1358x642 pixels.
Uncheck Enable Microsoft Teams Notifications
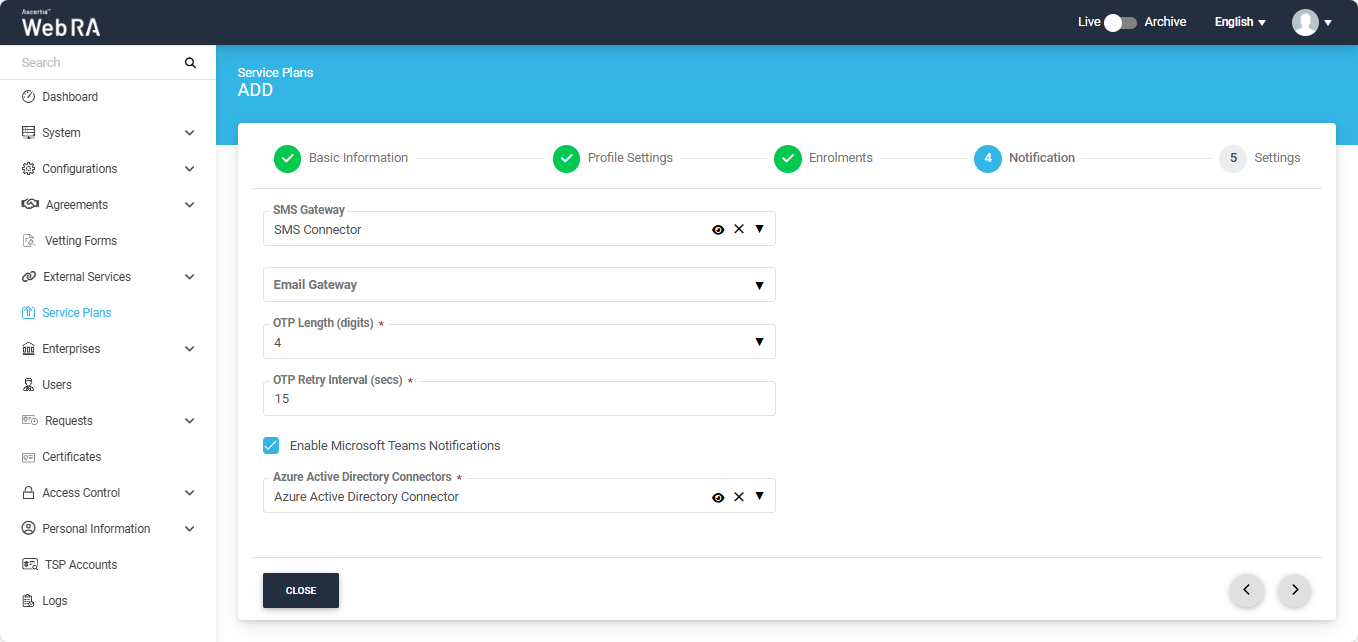tap(271, 445)
